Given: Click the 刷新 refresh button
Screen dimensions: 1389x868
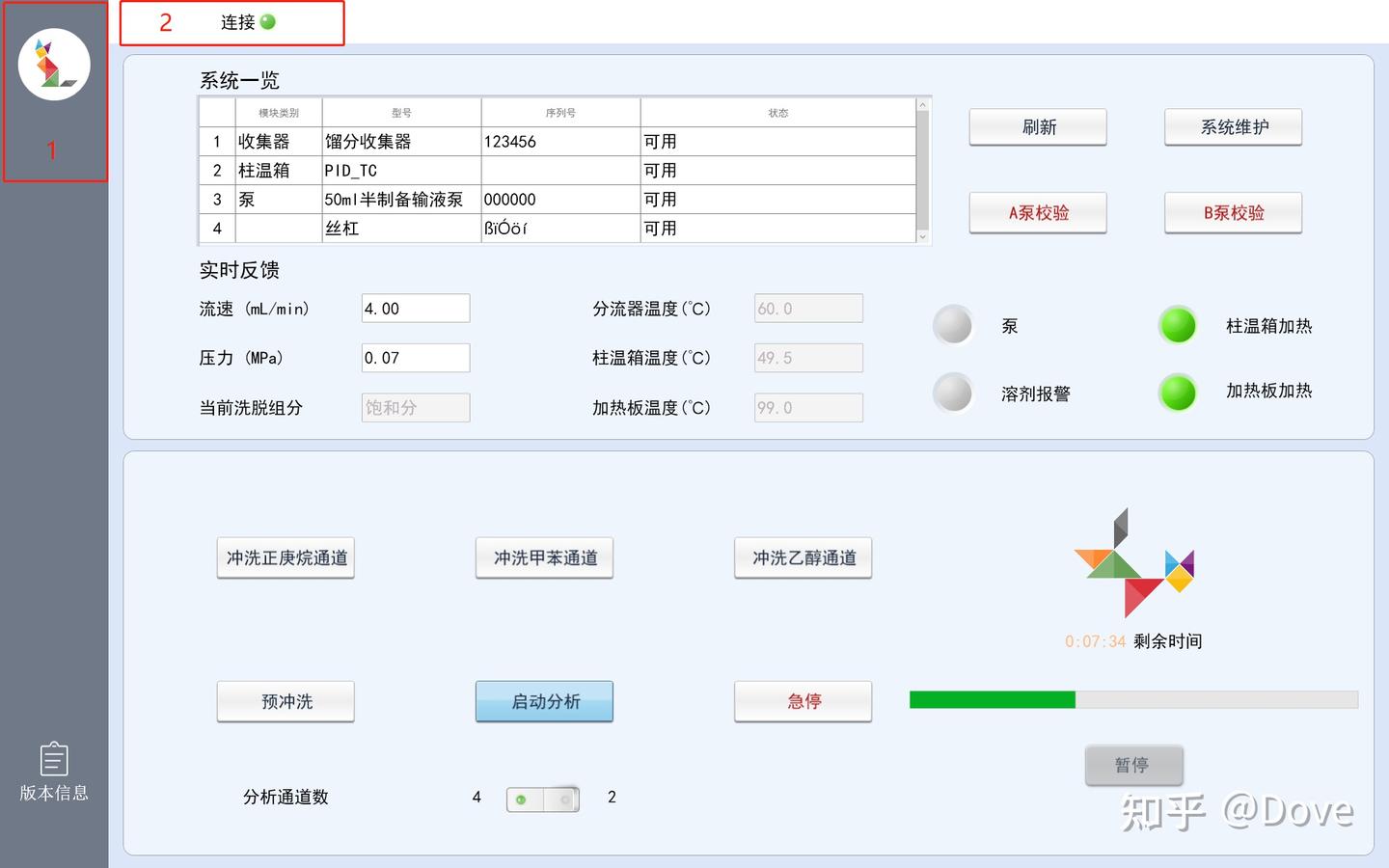Looking at the screenshot, I should click(x=1038, y=126).
